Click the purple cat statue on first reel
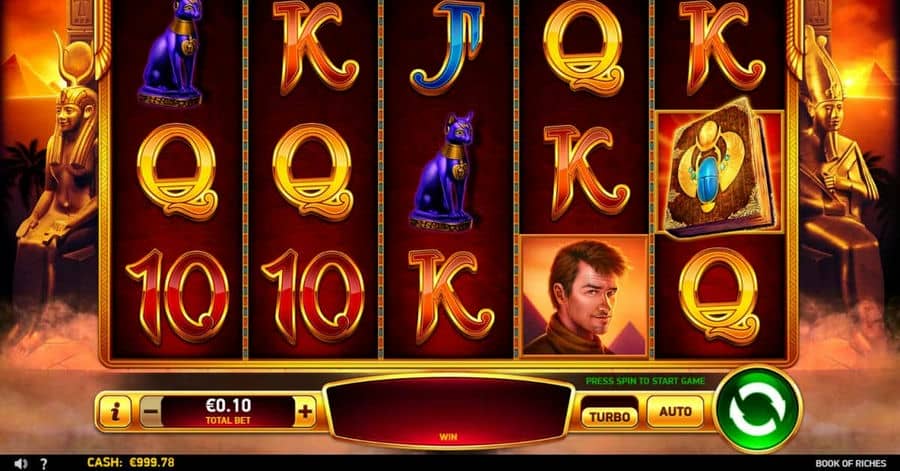Image resolution: width=900 pixels, height=471 pixels. tap(171, 53)
